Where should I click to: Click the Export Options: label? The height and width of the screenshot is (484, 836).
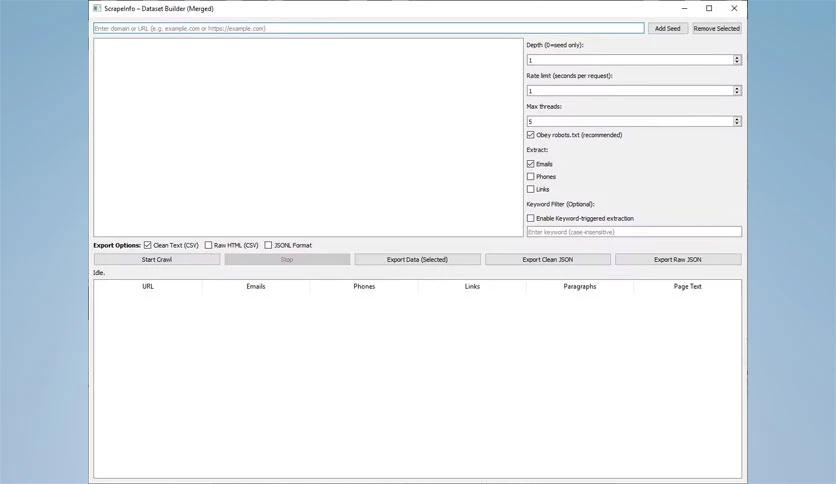coord(117,245)
